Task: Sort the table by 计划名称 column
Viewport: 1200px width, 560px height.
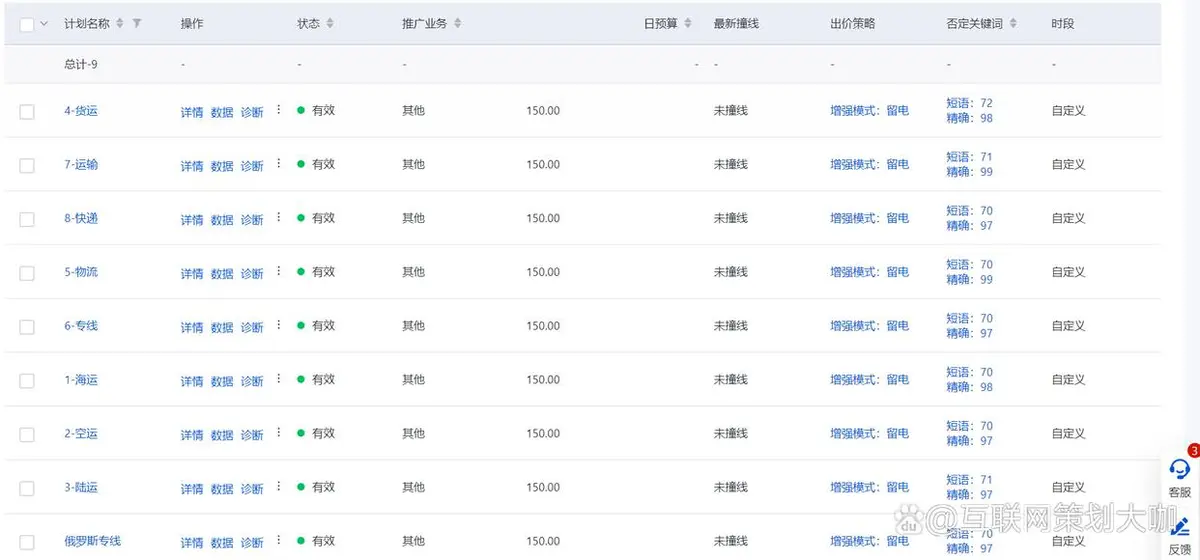Action: 120,23
